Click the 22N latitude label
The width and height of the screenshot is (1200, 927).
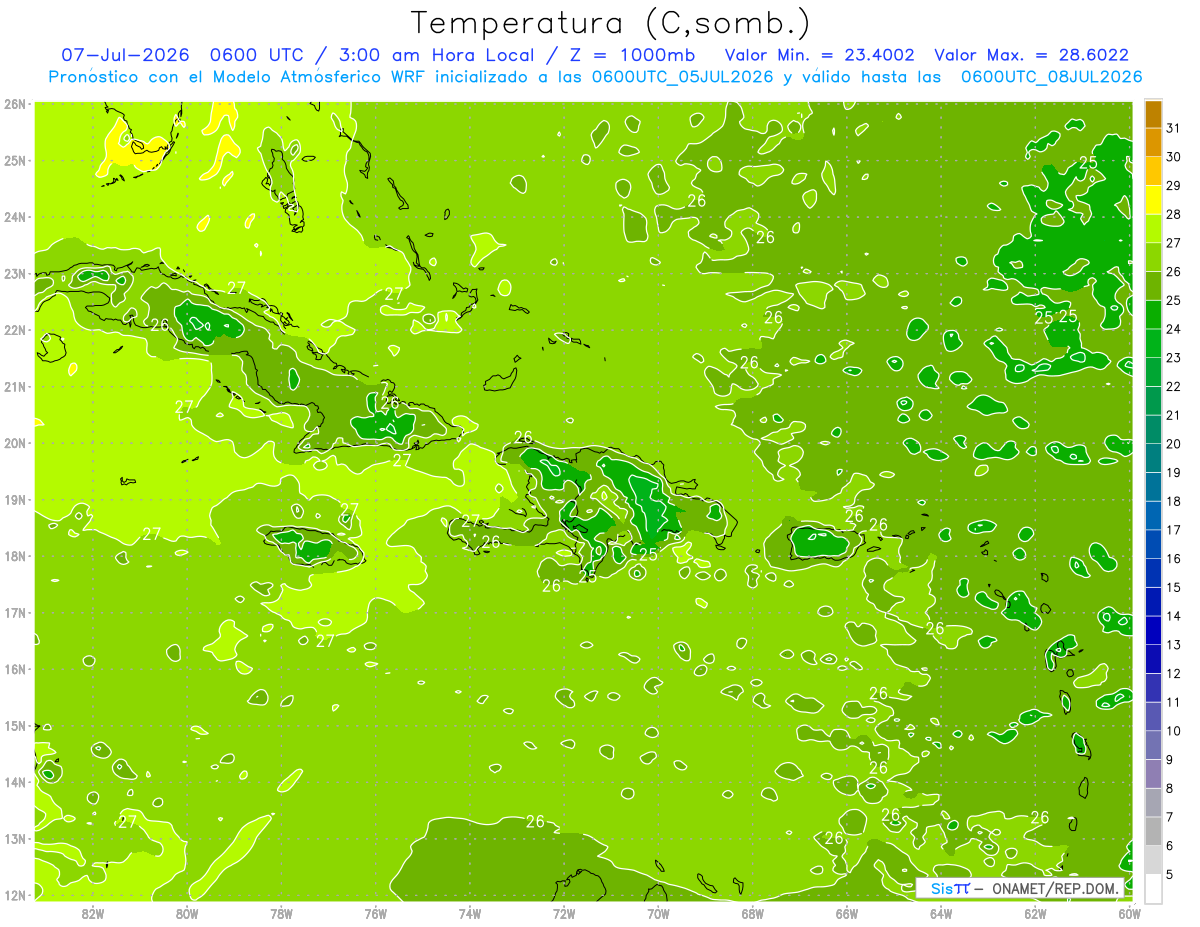click(x=15, y=330)
